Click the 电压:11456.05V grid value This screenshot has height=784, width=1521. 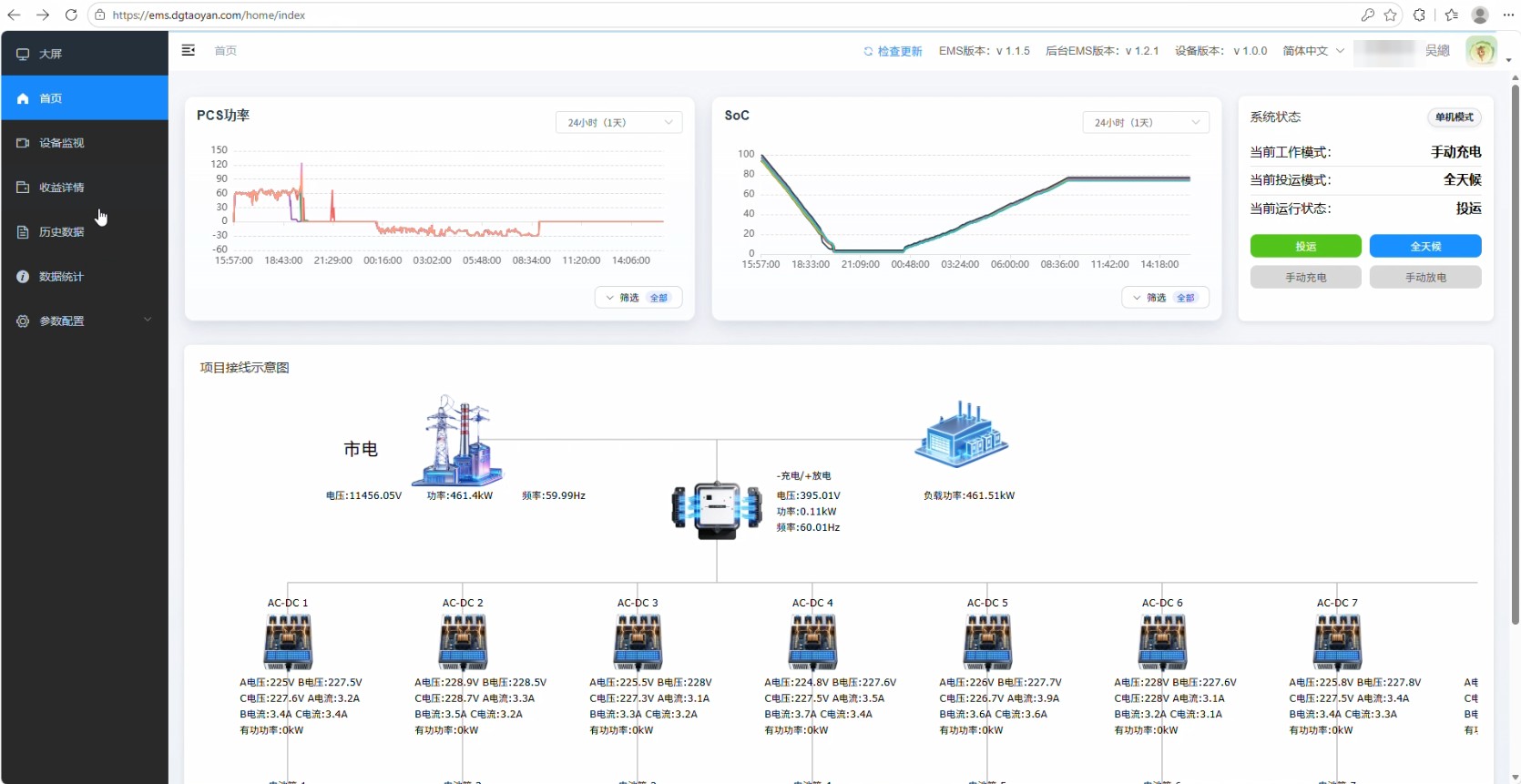[x=363, y=495]
